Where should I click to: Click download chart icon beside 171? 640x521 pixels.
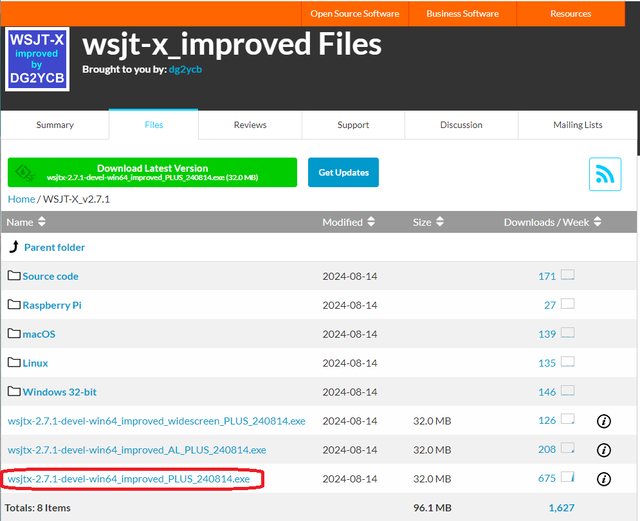567,275
